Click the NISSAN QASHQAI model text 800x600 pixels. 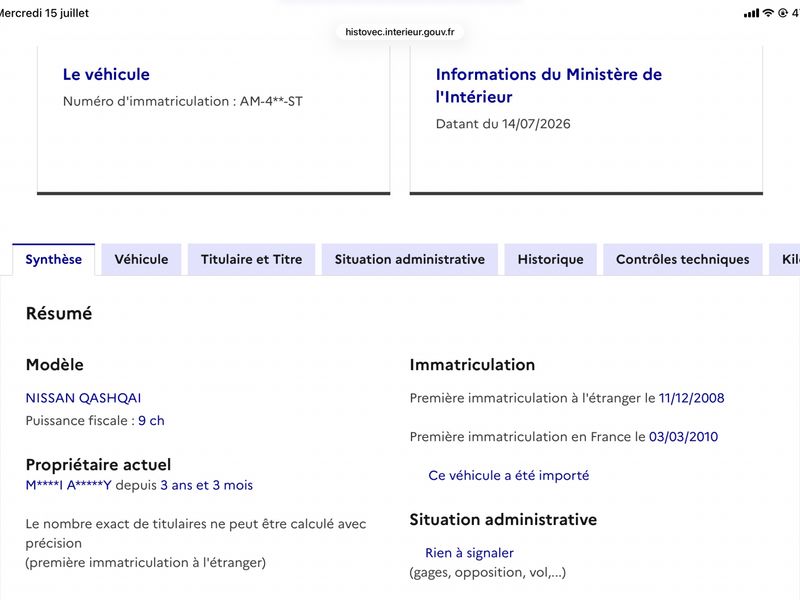coord(83,398)
